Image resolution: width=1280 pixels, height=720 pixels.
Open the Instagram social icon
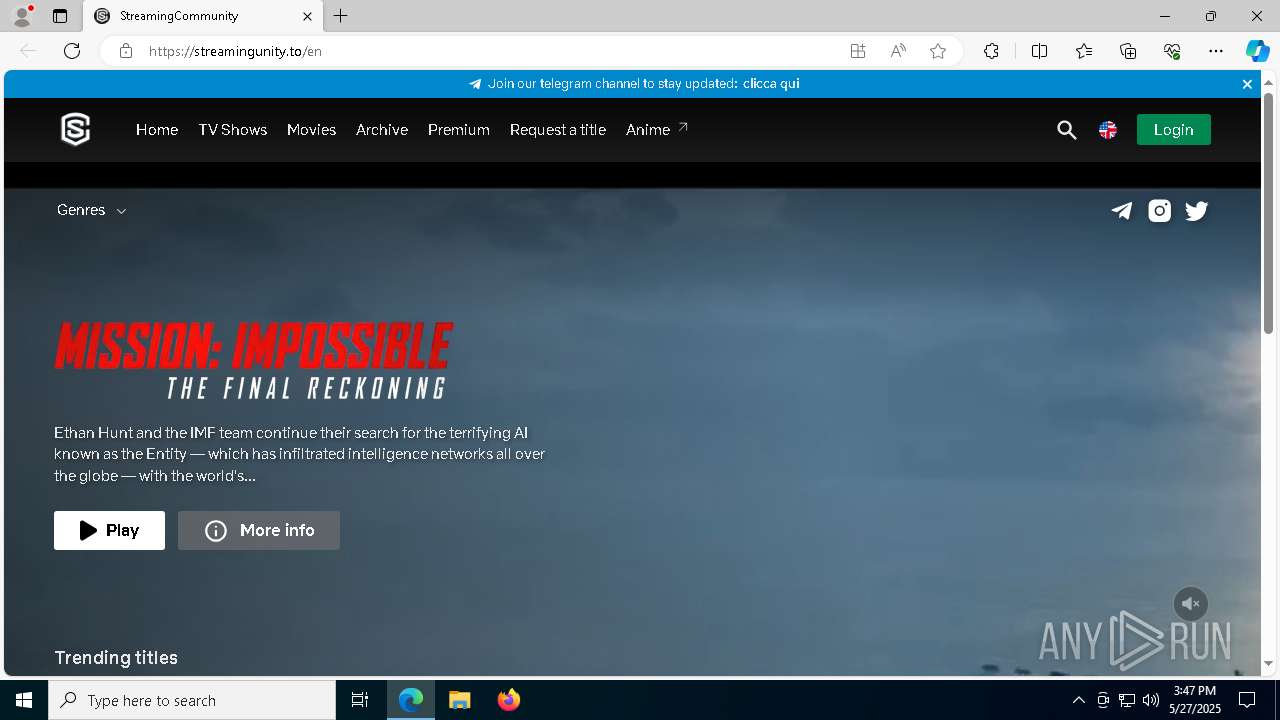tap(1159, 210)
